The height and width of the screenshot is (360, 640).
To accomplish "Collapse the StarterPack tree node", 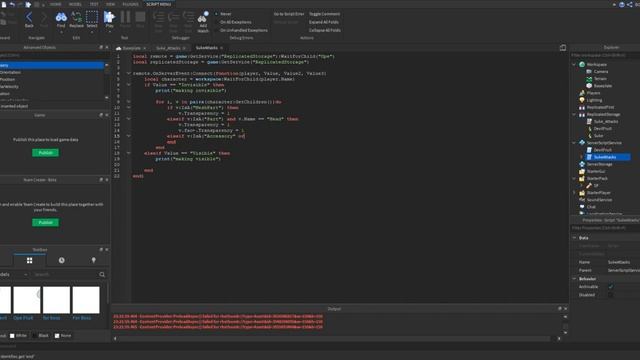I will point(574,178).
